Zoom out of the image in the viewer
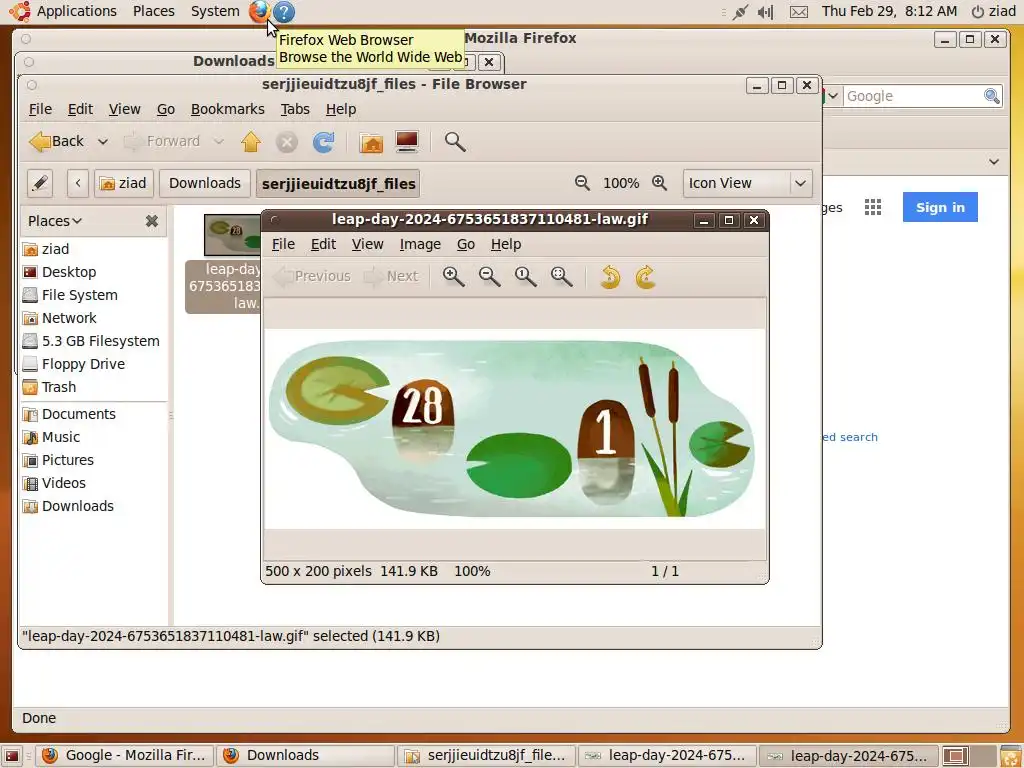 click(x=489, y=277)
